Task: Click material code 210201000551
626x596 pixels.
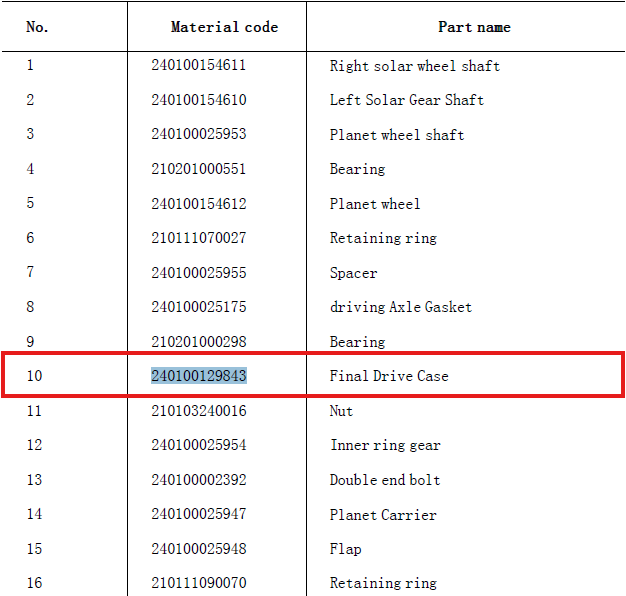Action: pos(198,169)
